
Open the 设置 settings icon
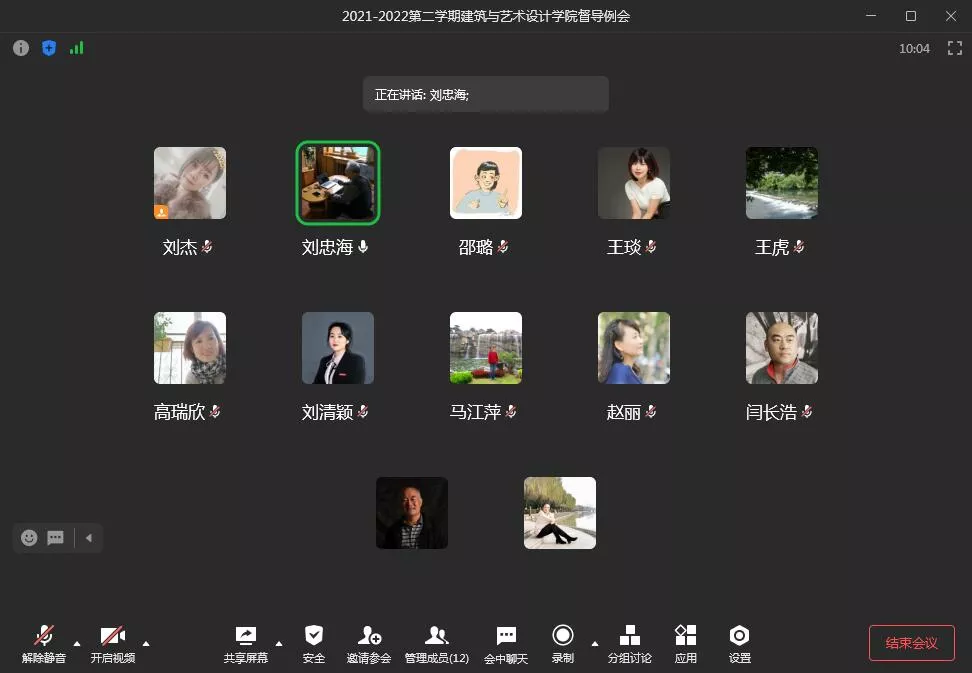pos(739,643)
